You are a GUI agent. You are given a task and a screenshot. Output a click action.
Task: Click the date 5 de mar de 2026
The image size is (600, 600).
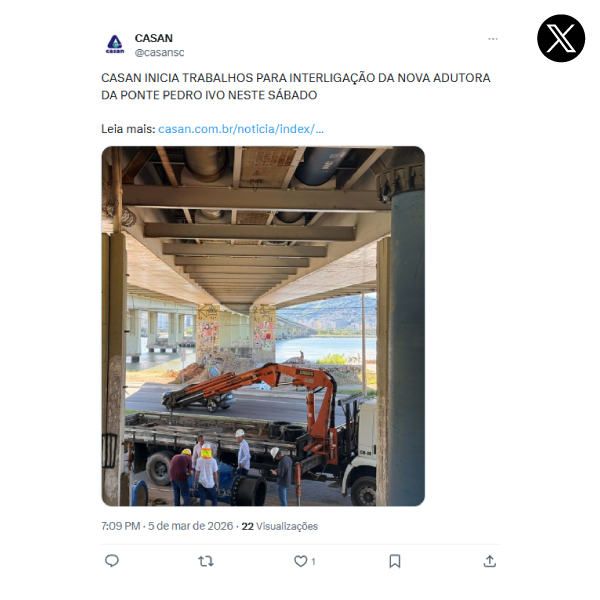click(190, 526)
